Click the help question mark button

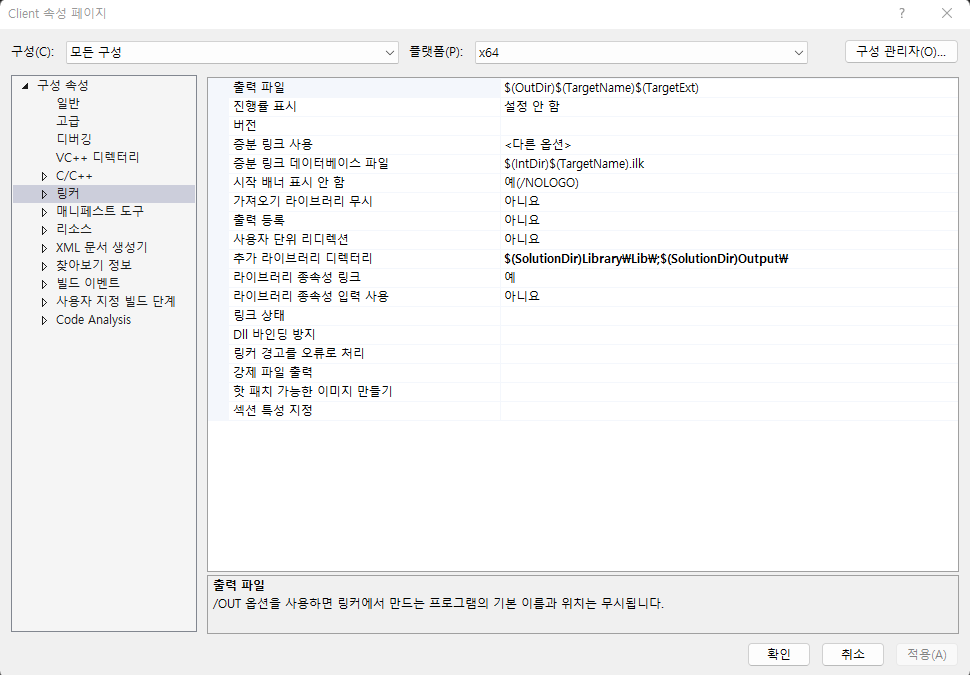(x=902, y=13)
